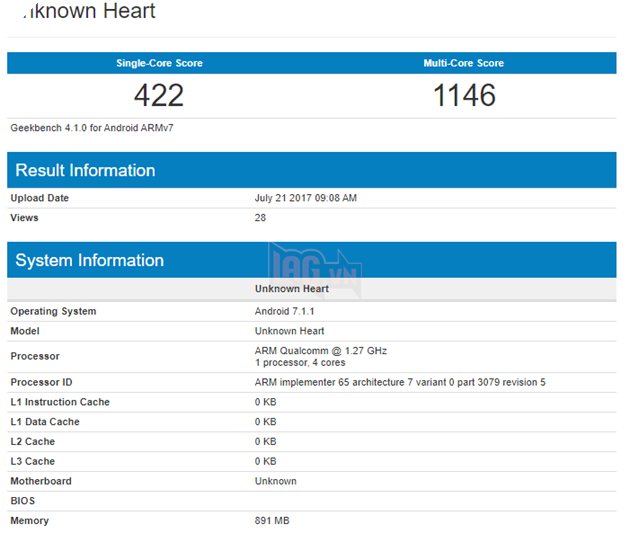This screenshot has height=542, width=630.
Task: Select the 1 processor, 4 cores text
Action: point(300,362)
